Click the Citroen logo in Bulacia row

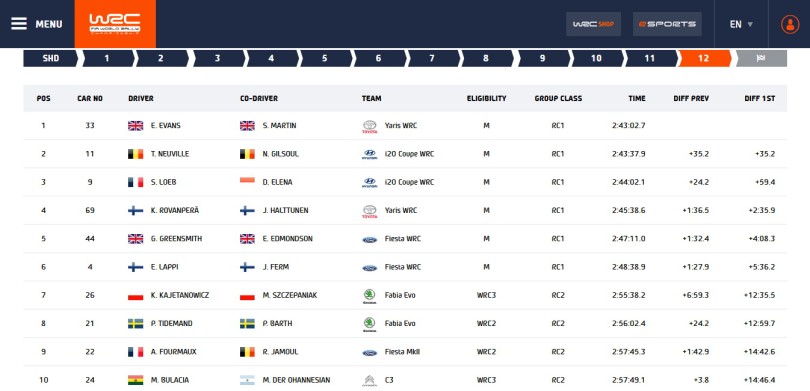coord(369,381)
